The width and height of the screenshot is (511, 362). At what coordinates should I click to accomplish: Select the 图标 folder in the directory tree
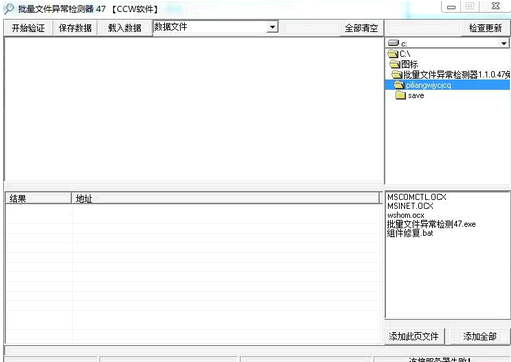(x=409, y=64)
